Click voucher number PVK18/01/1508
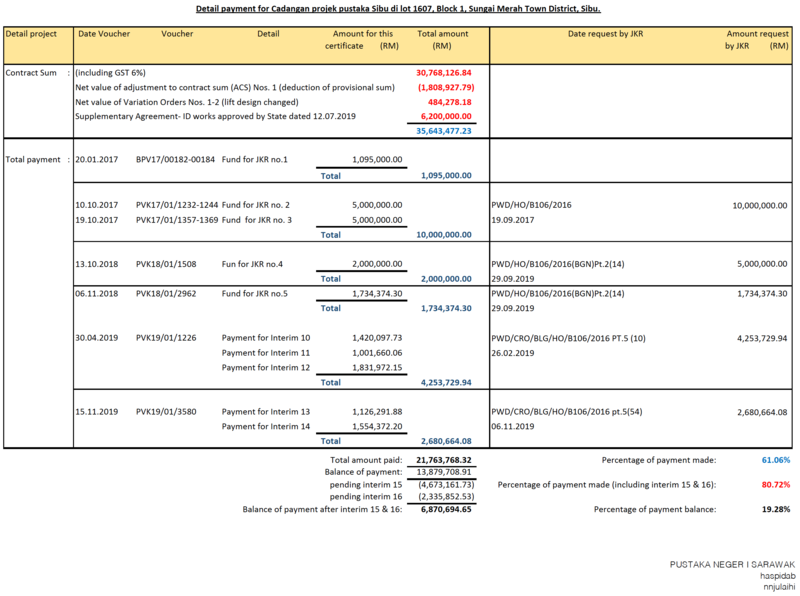The image size is (800, 596). click(167, 264)
